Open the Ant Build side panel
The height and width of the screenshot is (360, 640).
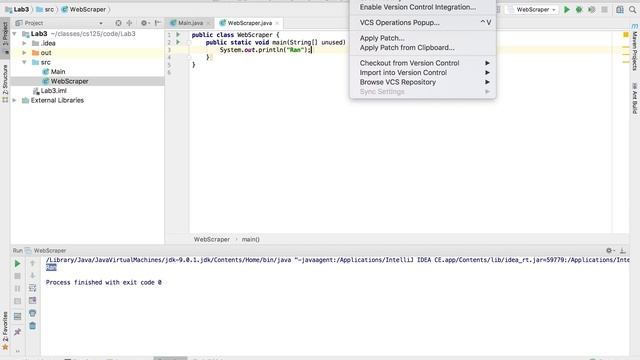pyautogui.click(x=635, y=98)
